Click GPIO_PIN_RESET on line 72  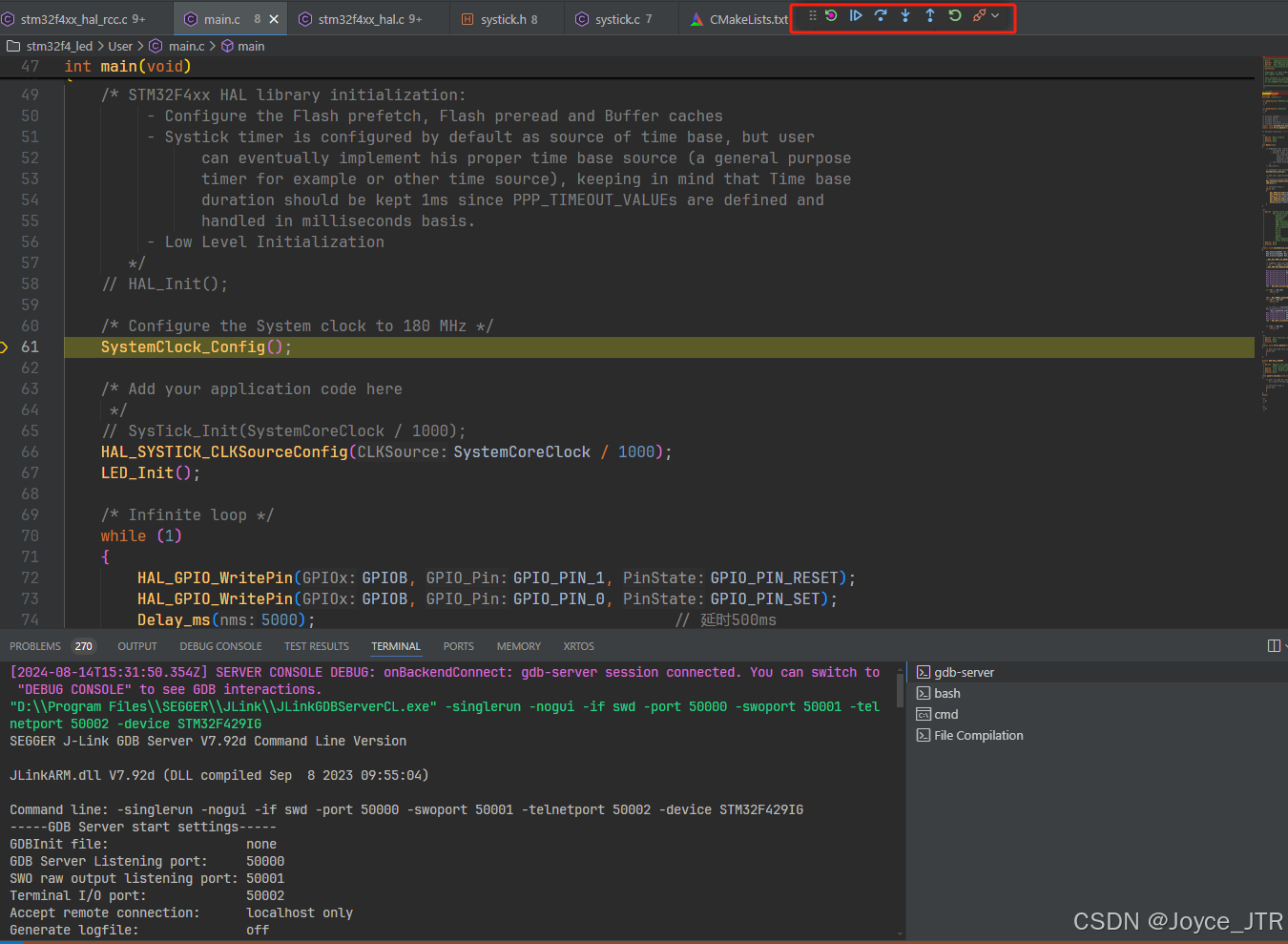tap(774, 577)
